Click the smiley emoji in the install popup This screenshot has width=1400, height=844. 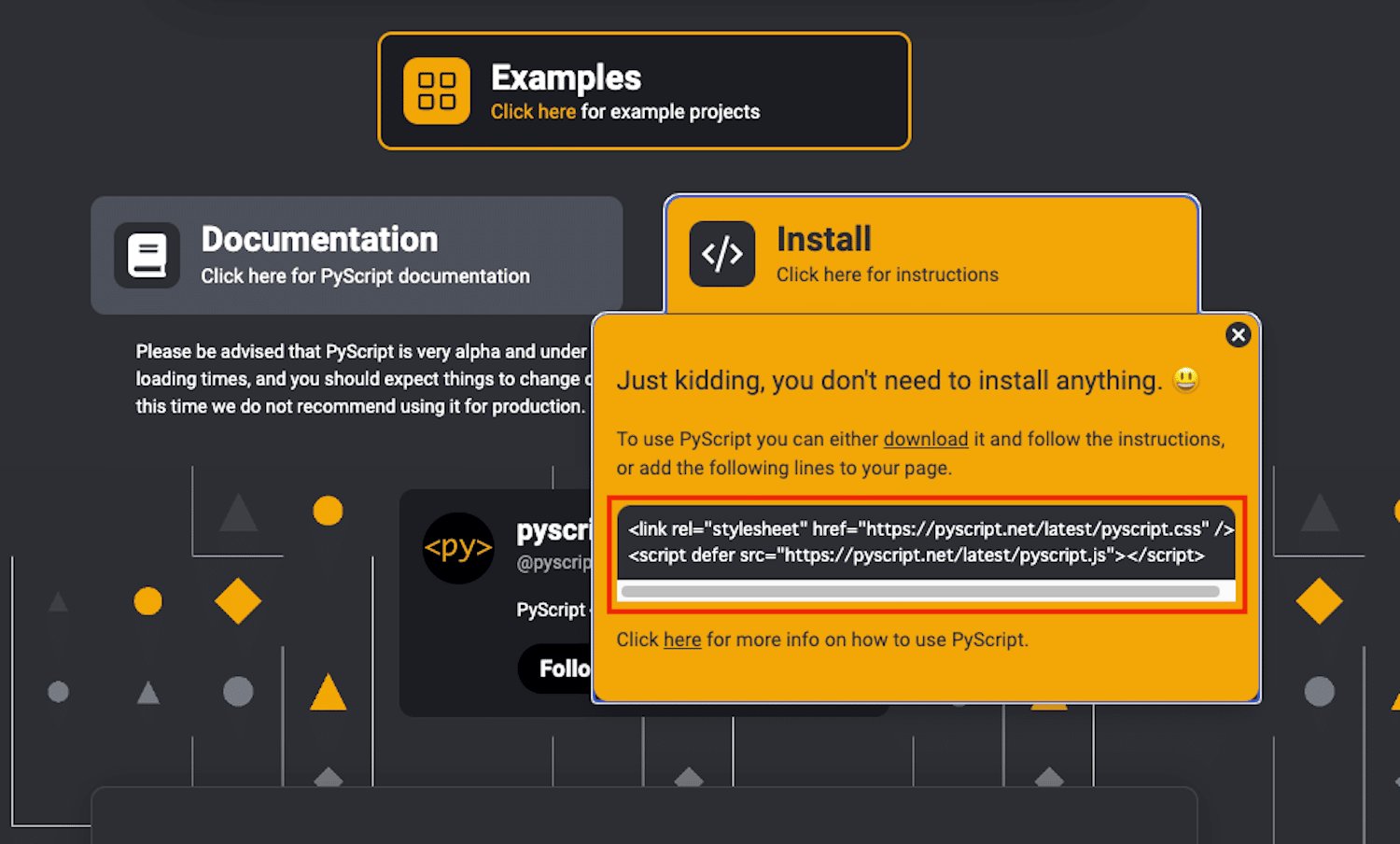[1185, 379]
